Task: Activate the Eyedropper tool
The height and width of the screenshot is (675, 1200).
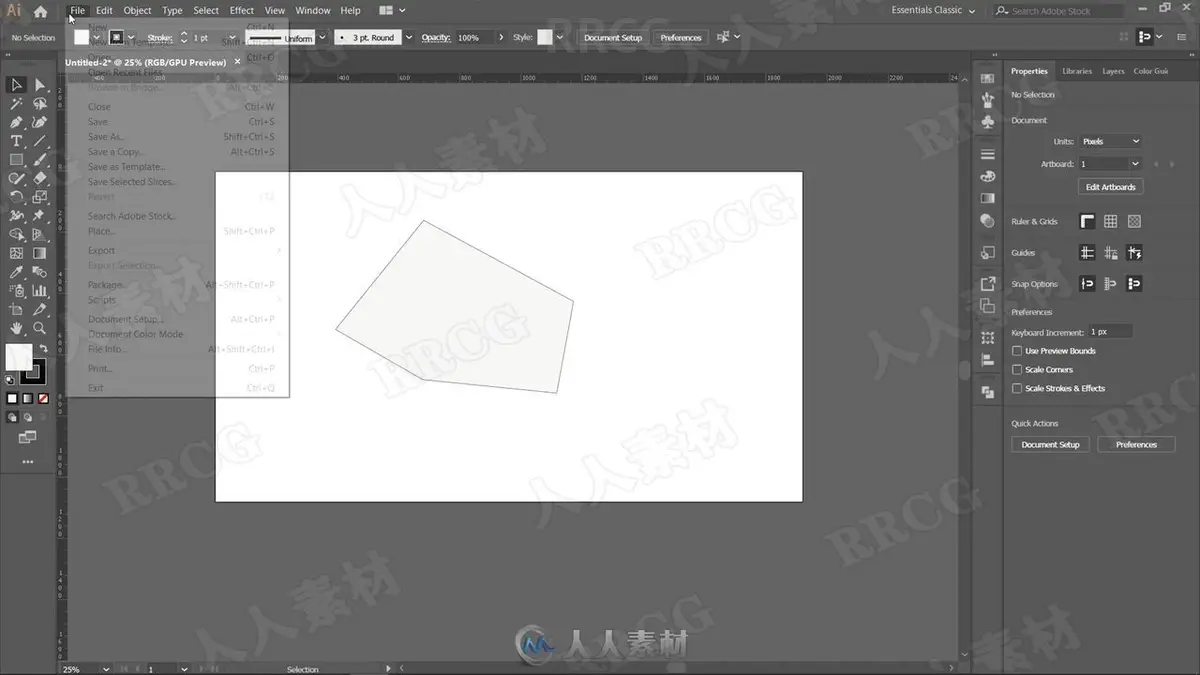Action: click(x=16, y=272)
